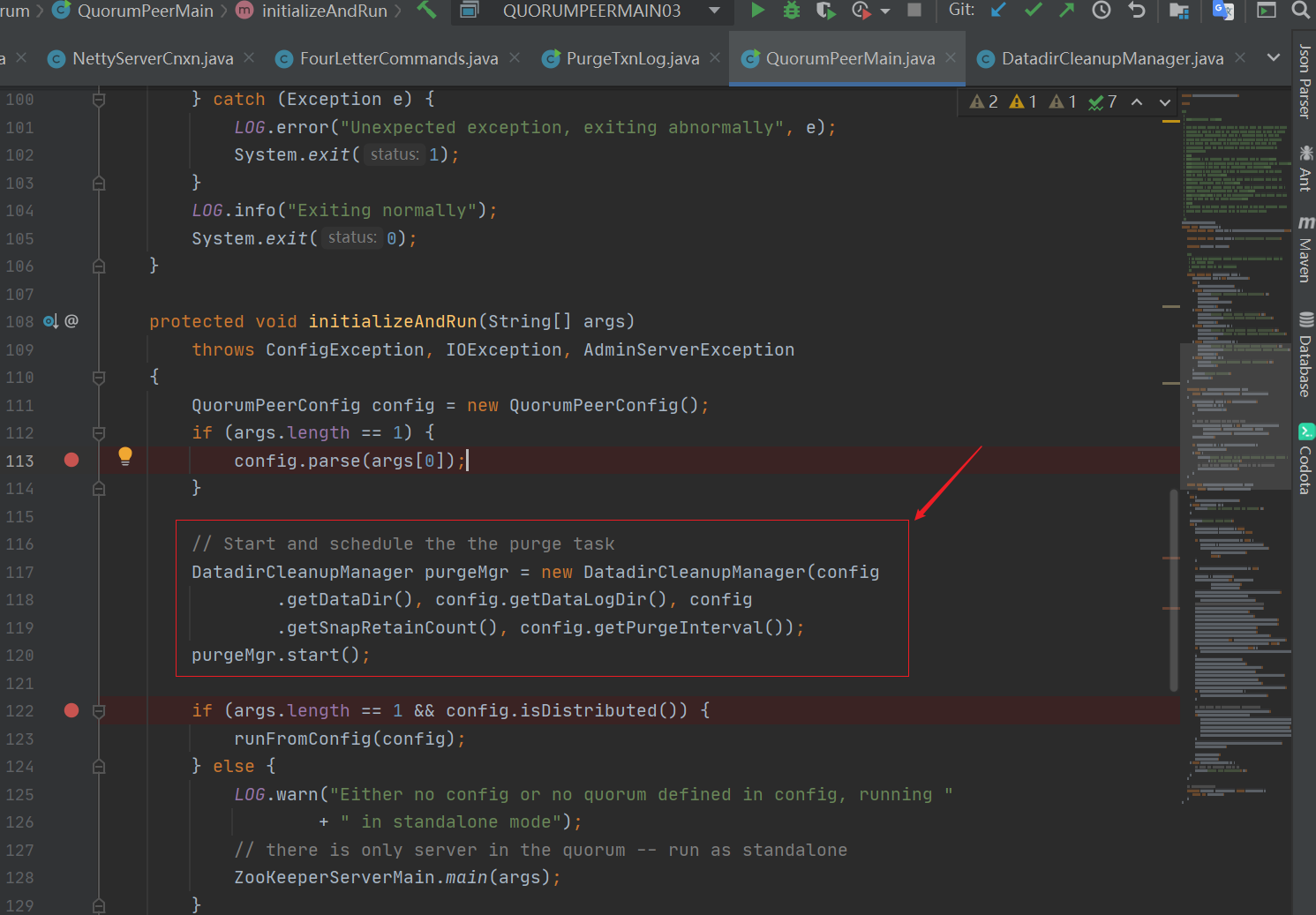Run with coverage icon

click(x=825, y=10)
